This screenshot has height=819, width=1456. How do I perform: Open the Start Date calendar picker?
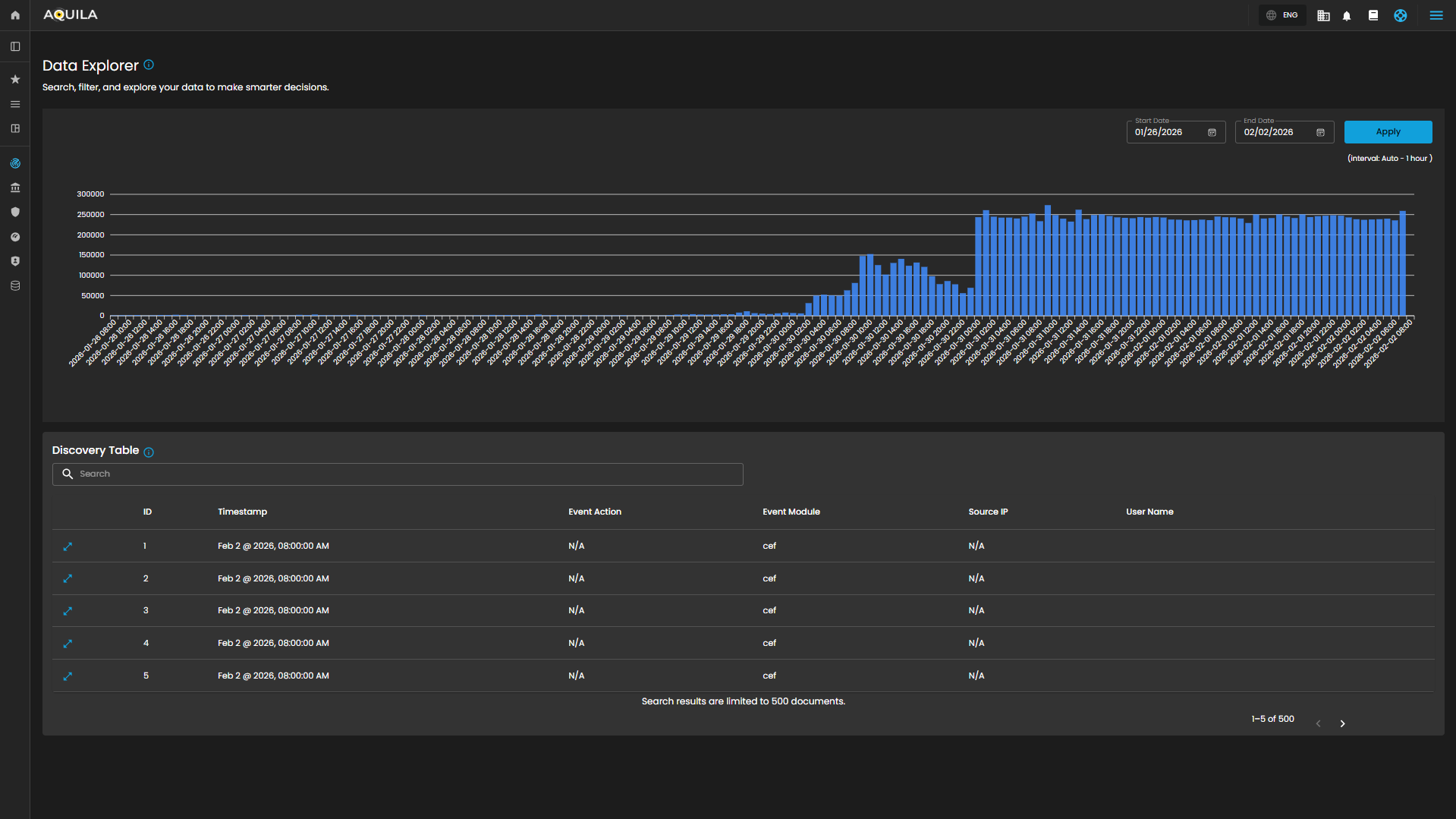[x=1212, y=132]
